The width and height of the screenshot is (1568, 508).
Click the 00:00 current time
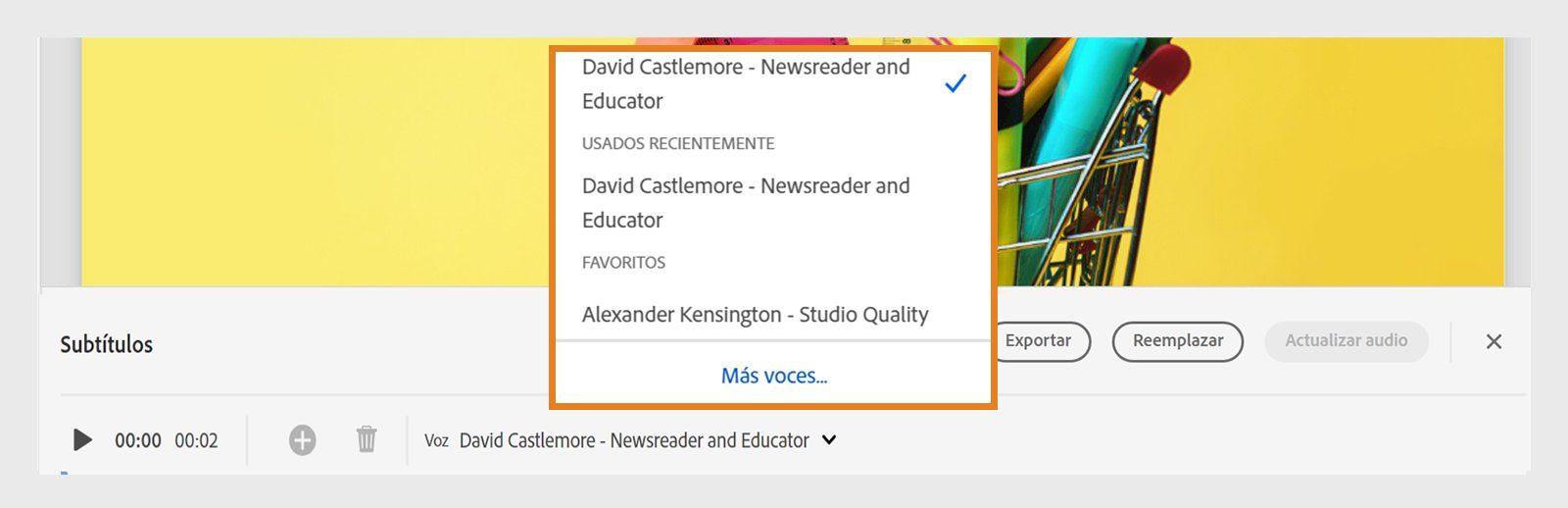point(138,441)
